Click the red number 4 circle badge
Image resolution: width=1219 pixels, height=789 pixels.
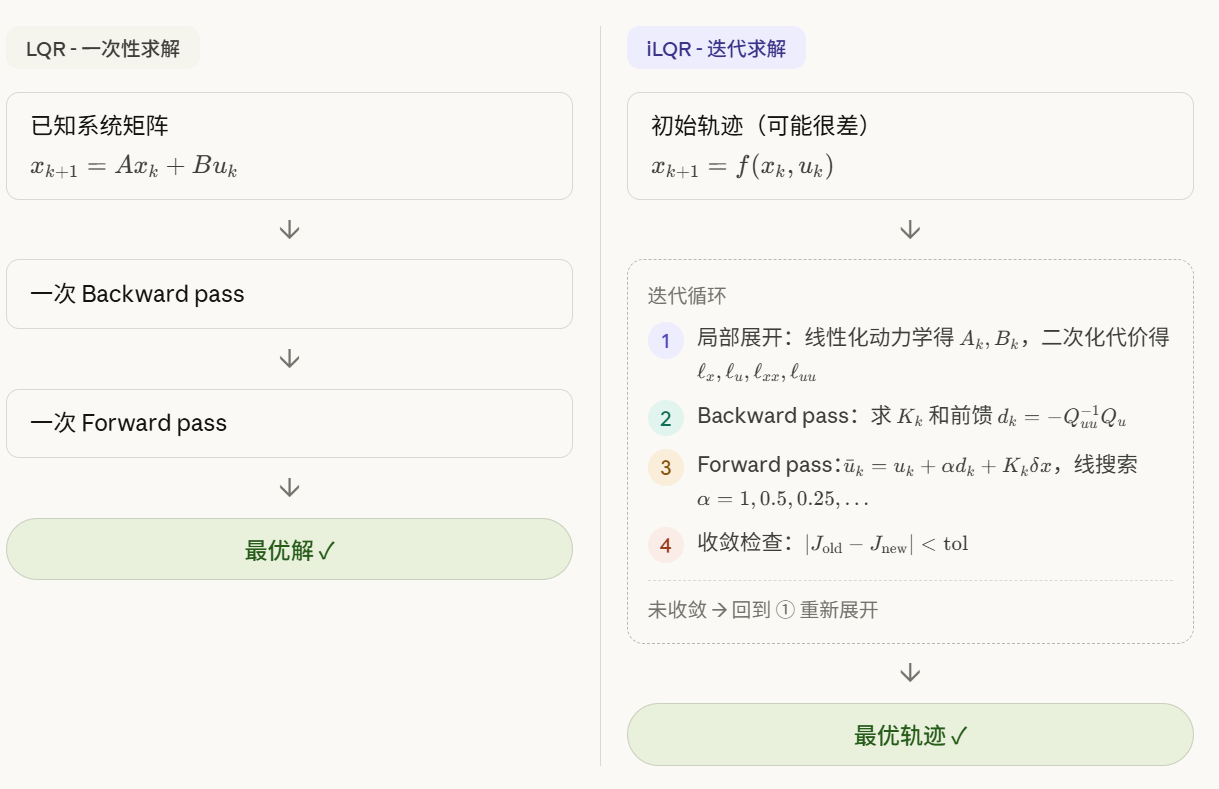point(665,545)
